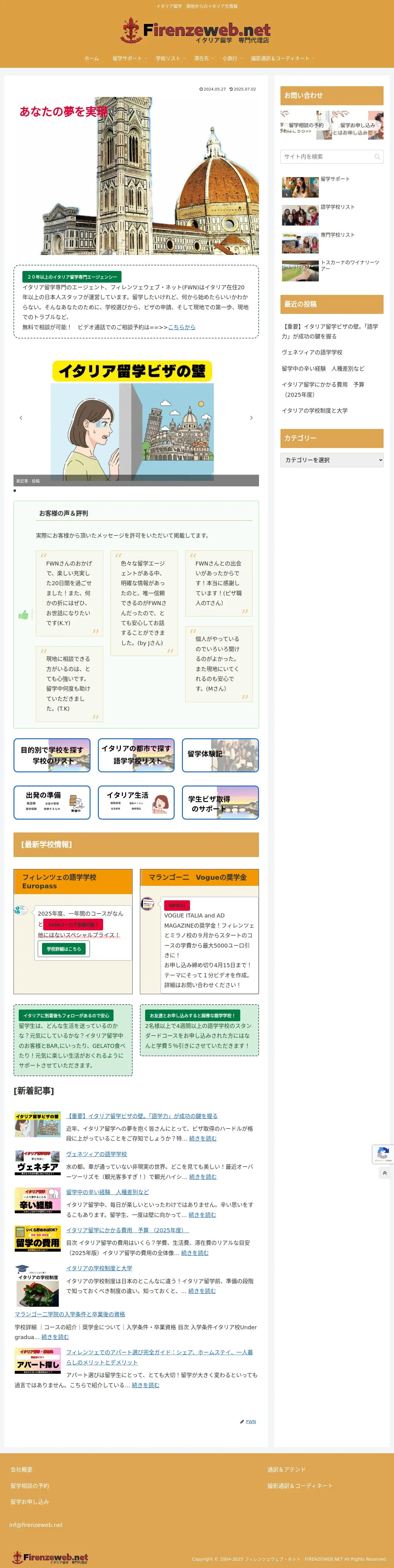
Task: Open article thumbnail ヴェネチア
Action: (38, 1163)
